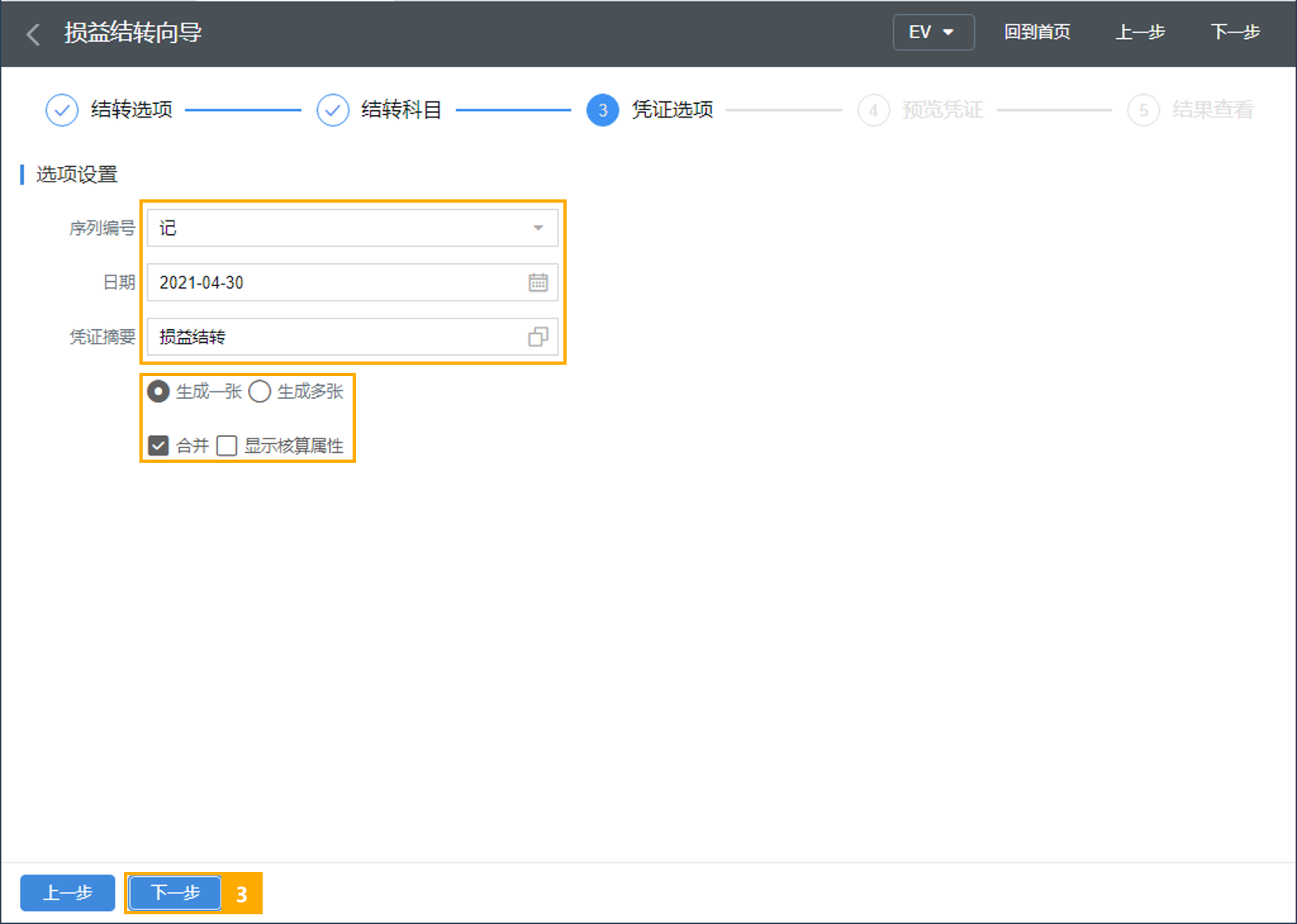This screenshot has height=924, width=1297.
Task: Click the back arrow beside 损益结转向导
Action: 33,34
